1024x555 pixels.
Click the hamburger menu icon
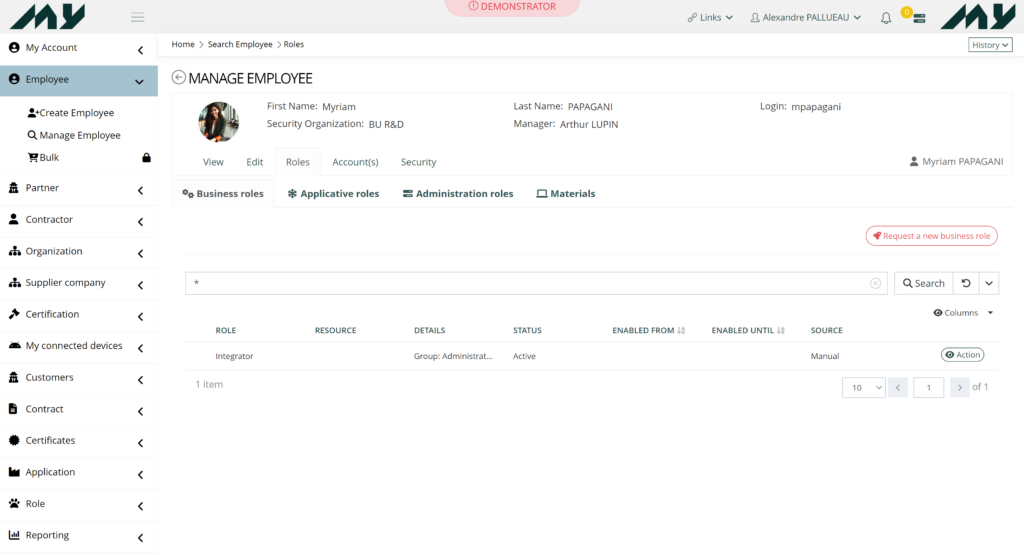138,18
